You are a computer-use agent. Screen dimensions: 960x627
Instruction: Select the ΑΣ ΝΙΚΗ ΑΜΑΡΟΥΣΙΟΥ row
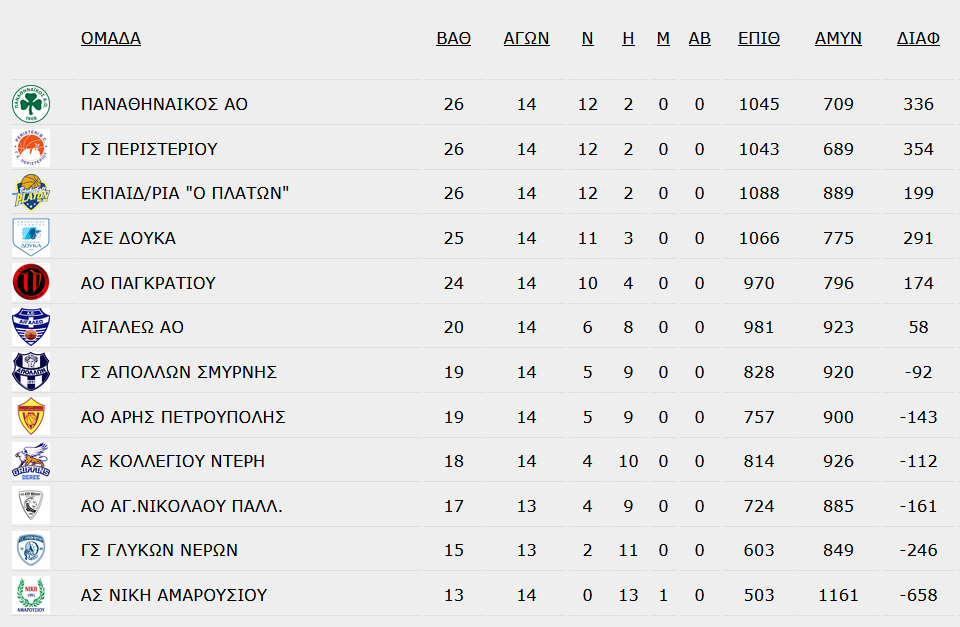point(482,595)
